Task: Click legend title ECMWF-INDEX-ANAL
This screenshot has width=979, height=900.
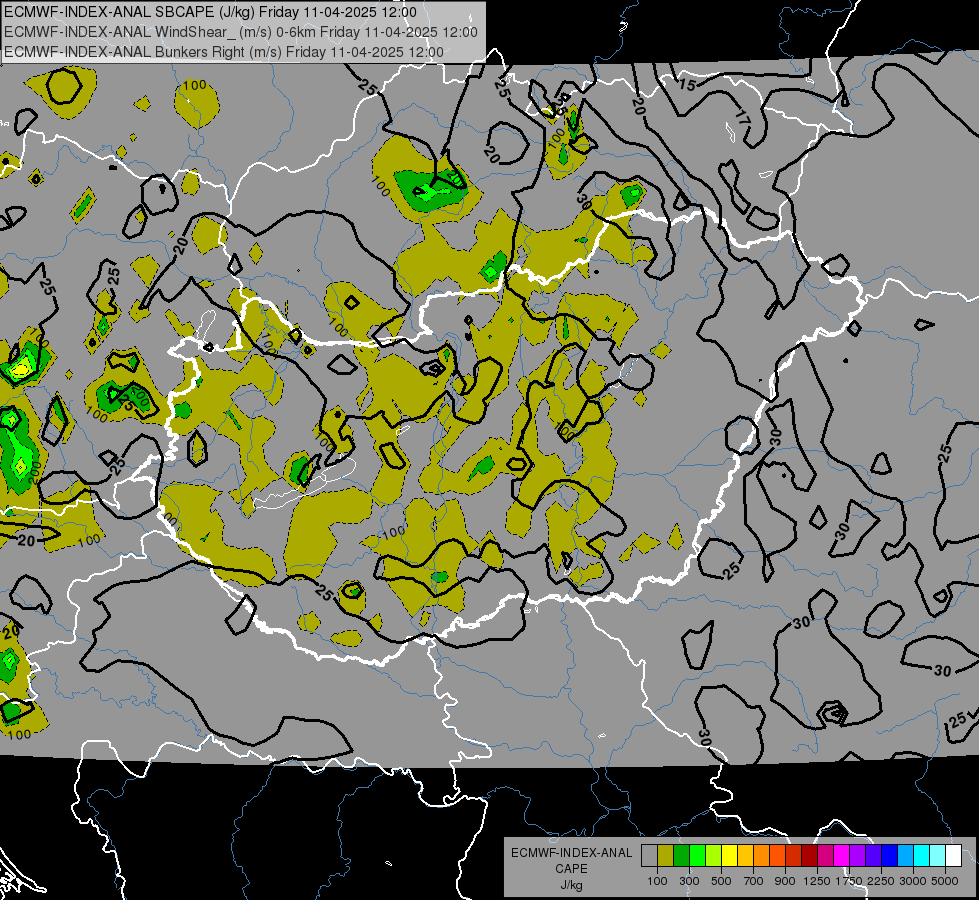Action: click(572, 853)
